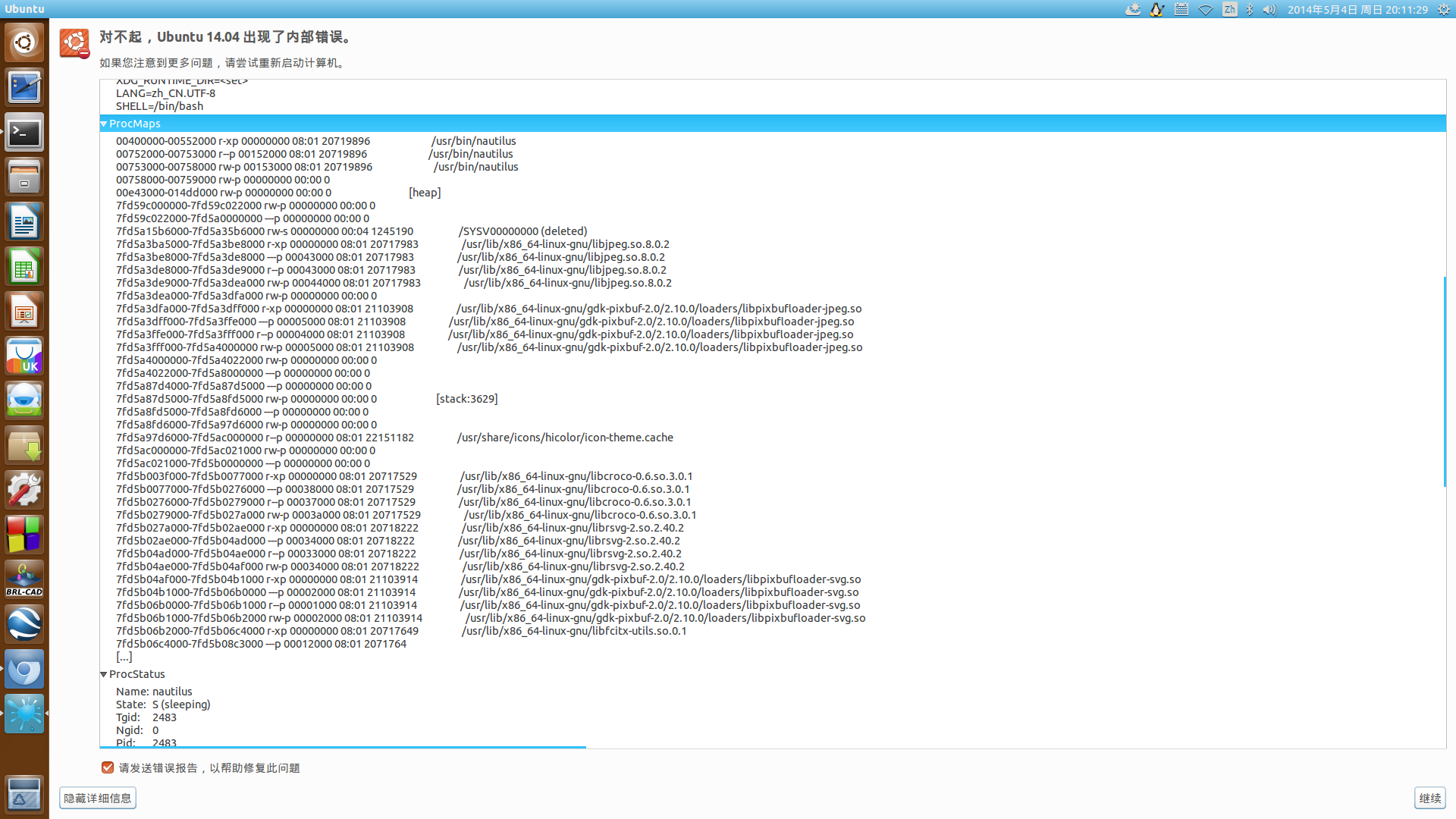Open the network Wi-Fi indicator

1205,9
